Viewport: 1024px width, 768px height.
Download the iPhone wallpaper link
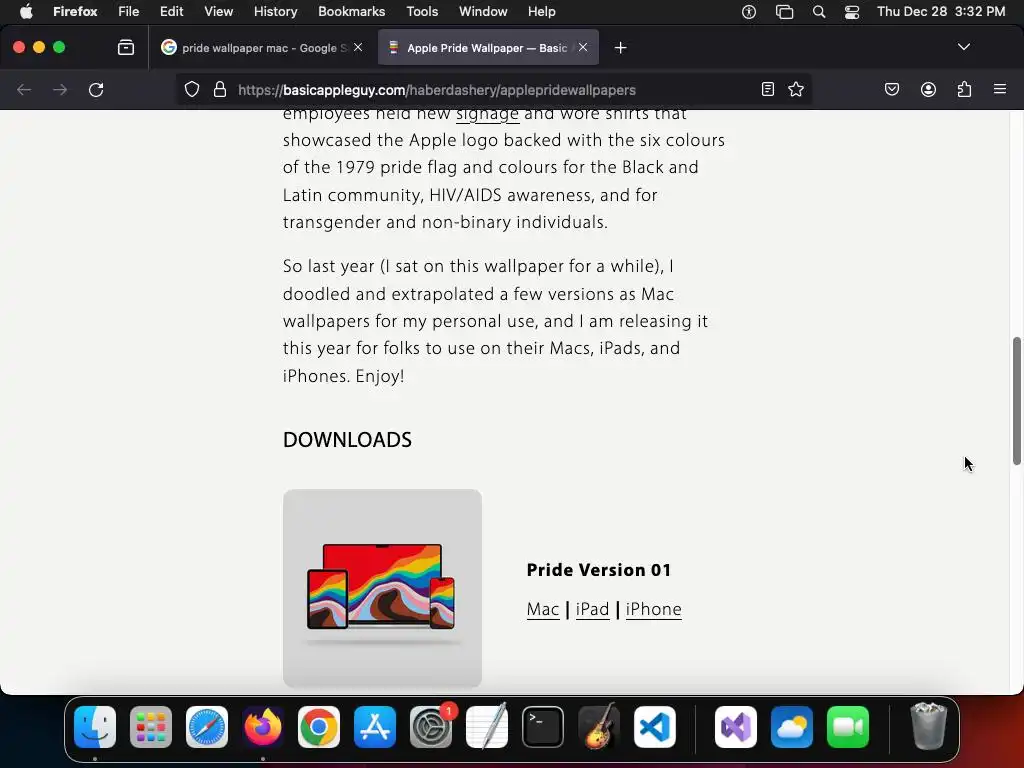click(x=654, y=609)
